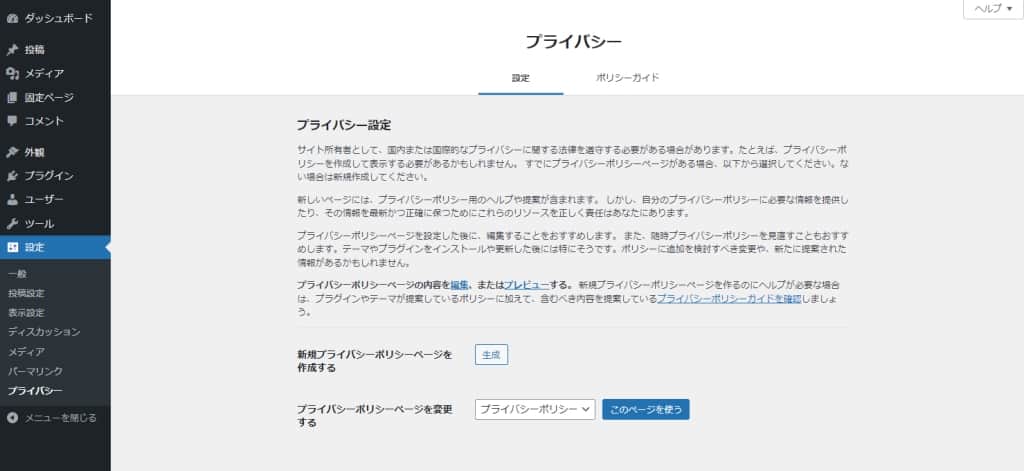Image resolution: width=1024 pixels, height=471 pixels.
Task: Click the このページを使う button
Action: click(645, 409)
